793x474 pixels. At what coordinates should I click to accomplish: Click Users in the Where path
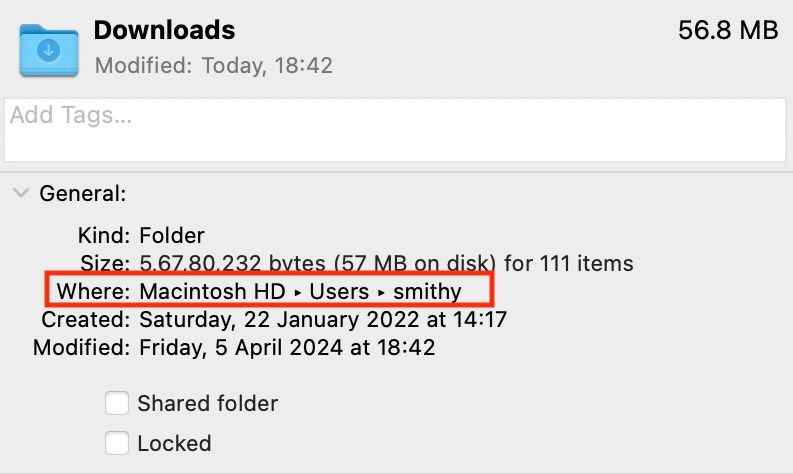pyautogui.click(x=338, y=292)
